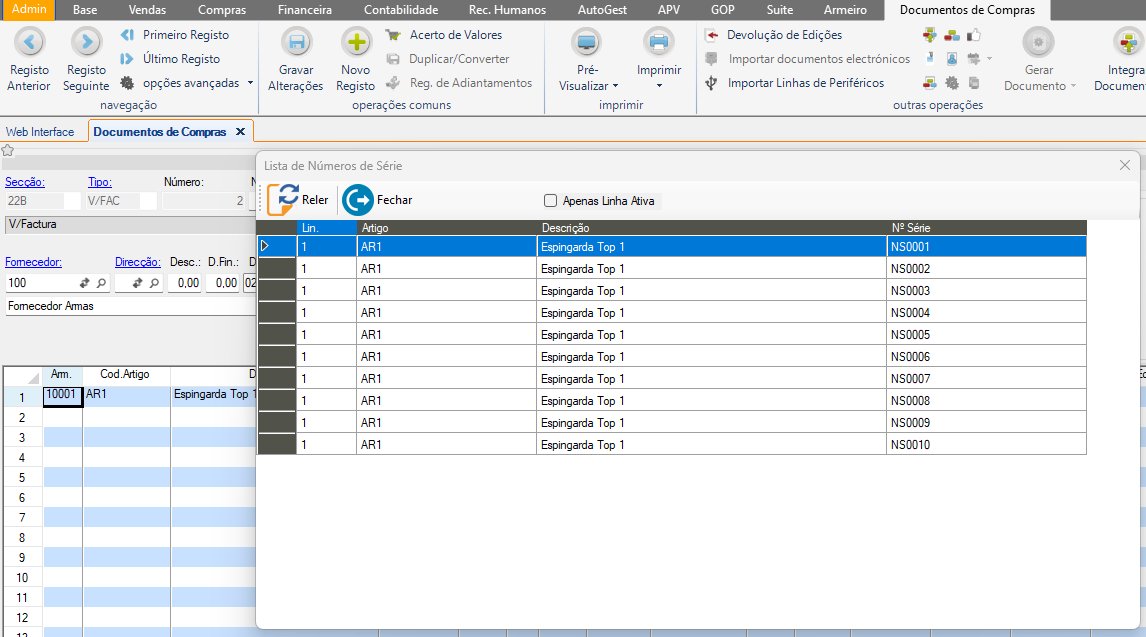The image size is (1146, 637).
Task: Click the Reler refresh icon
Action: click(284, 200)
